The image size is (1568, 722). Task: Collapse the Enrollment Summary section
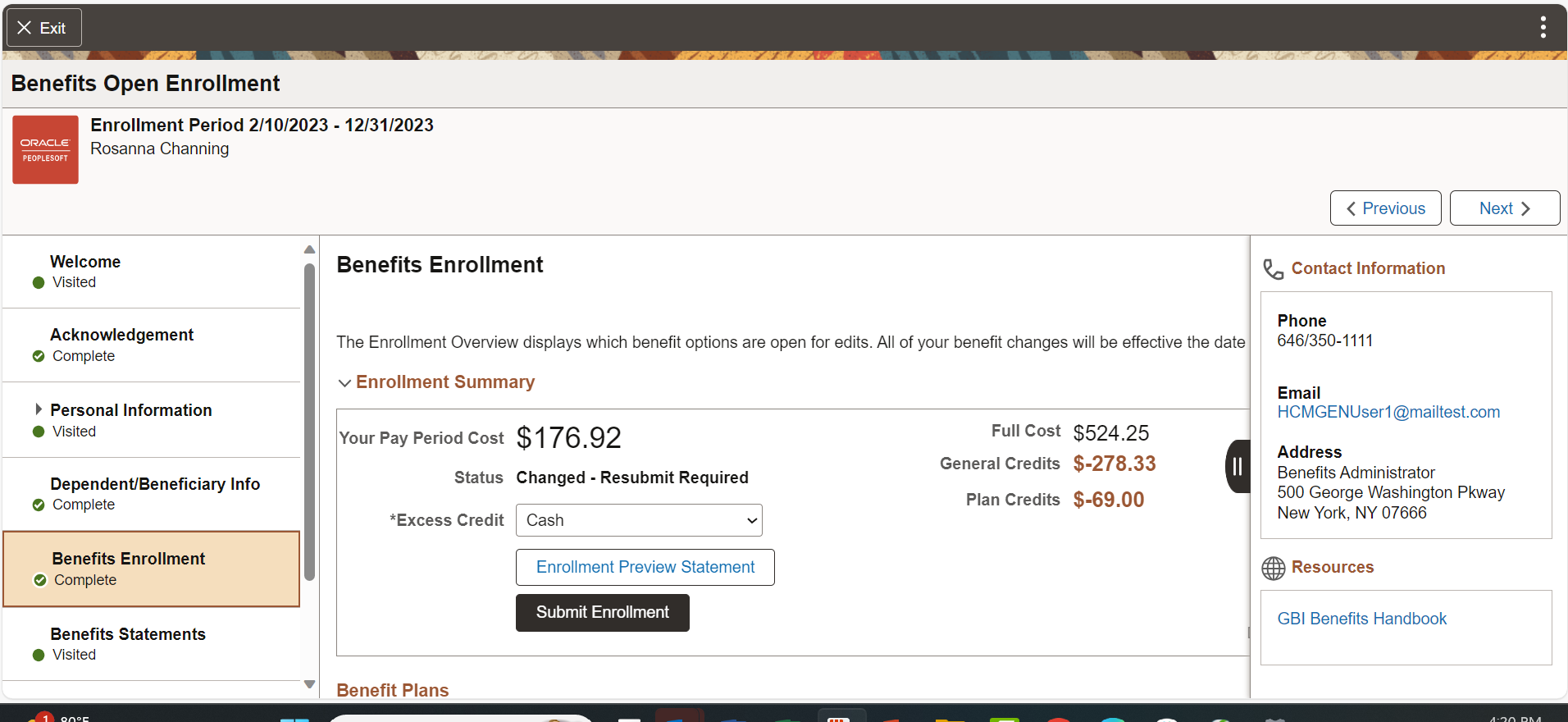point(345,383)
